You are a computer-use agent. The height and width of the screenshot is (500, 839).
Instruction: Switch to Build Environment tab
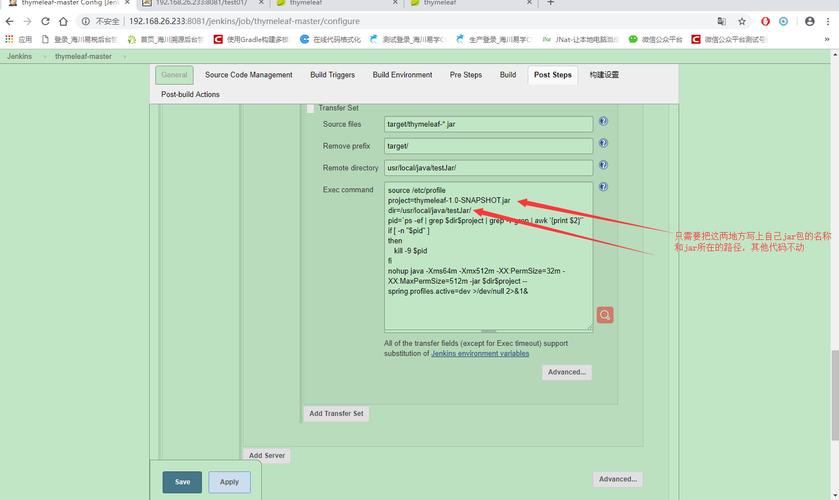pyautogui.click(x=402, y=75)
